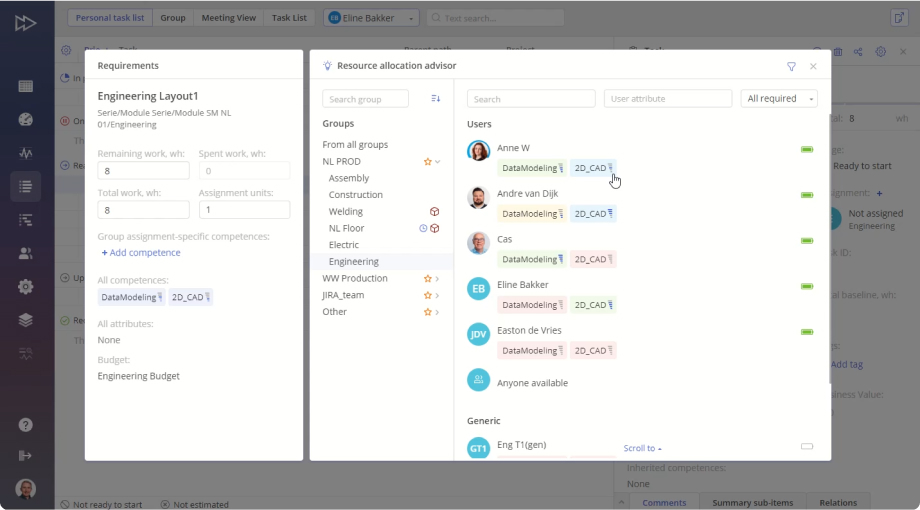The width and height of the screenshot is (920, 510).
Task: Open the table view icon in left sidebar
Action: [25, 86]
